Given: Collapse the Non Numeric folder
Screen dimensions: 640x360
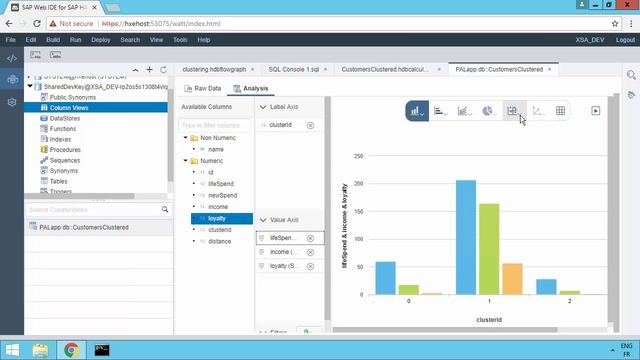Looking at the screenshot, I should [x=185, y=138].
